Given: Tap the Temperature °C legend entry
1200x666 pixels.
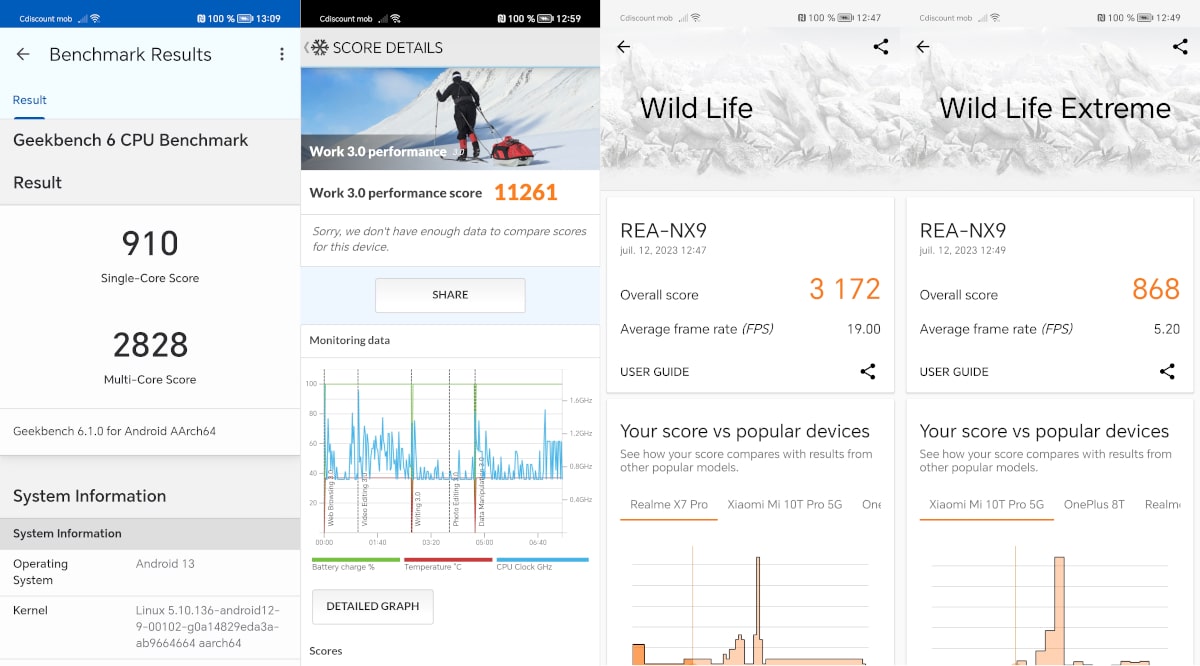Looking at the screenshot, I should click(448, 564).
